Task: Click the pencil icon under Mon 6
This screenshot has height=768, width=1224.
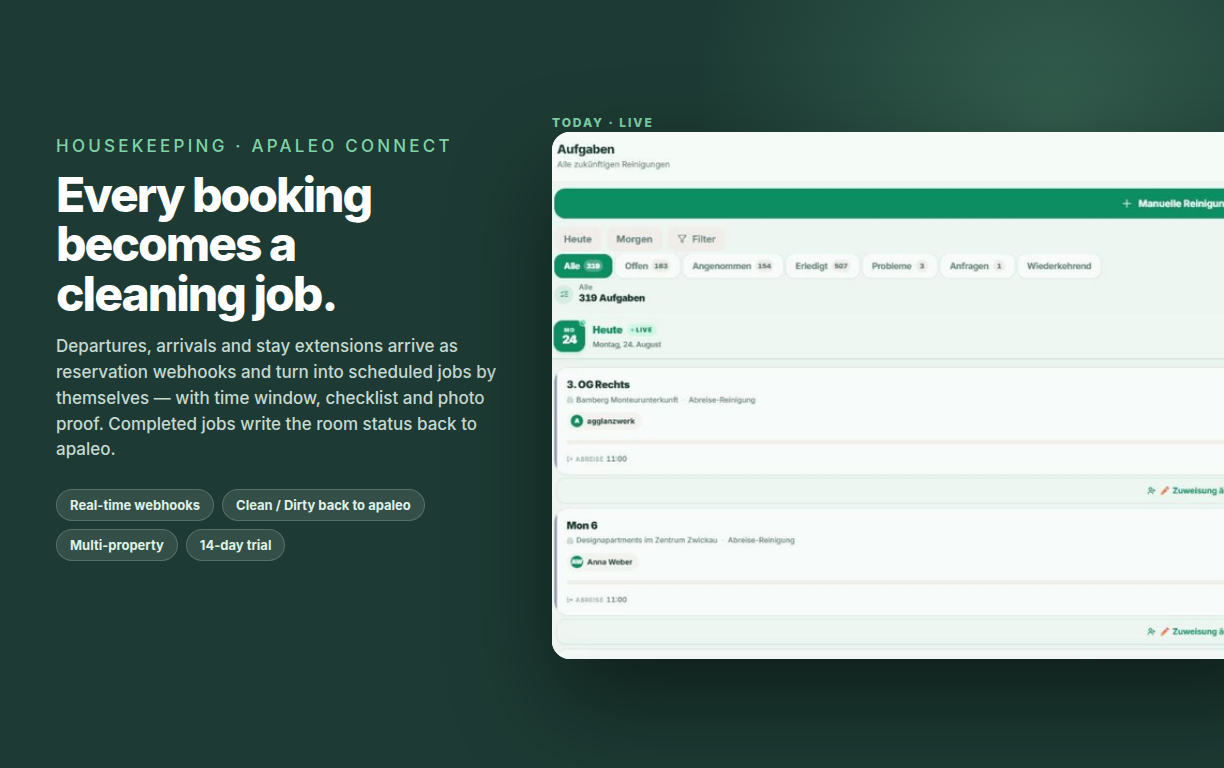Action: click(1164, 632)
